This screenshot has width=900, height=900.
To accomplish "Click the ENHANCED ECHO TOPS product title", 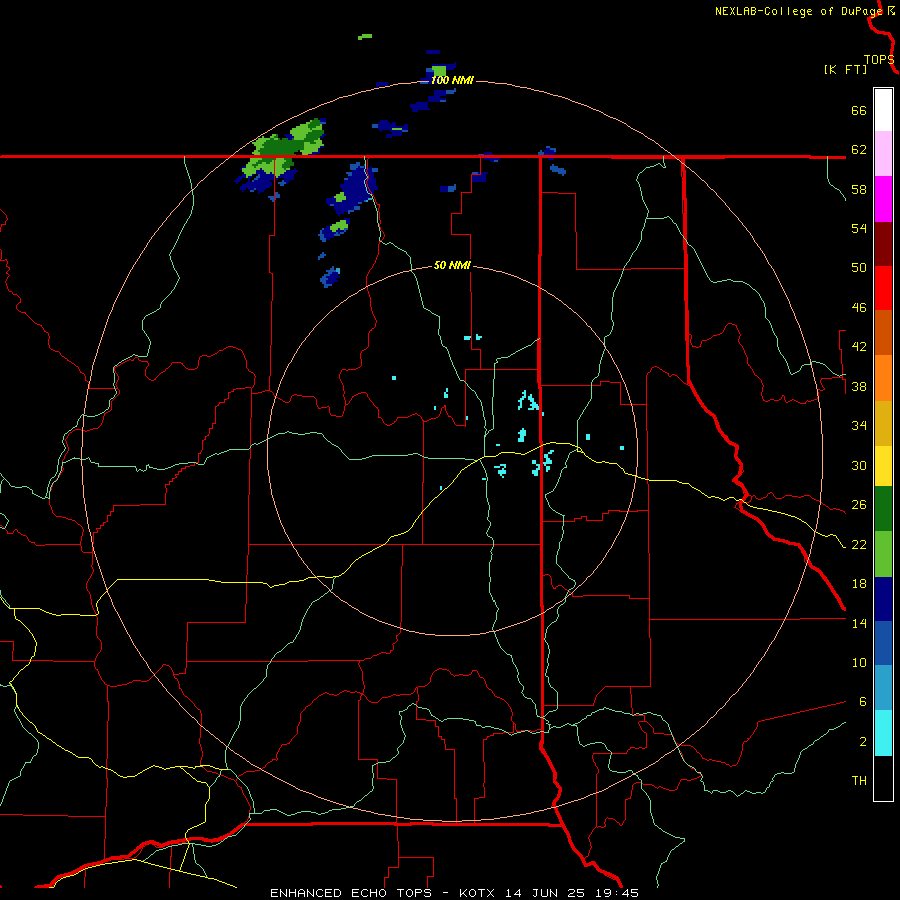I will click(x=351, y=893).
